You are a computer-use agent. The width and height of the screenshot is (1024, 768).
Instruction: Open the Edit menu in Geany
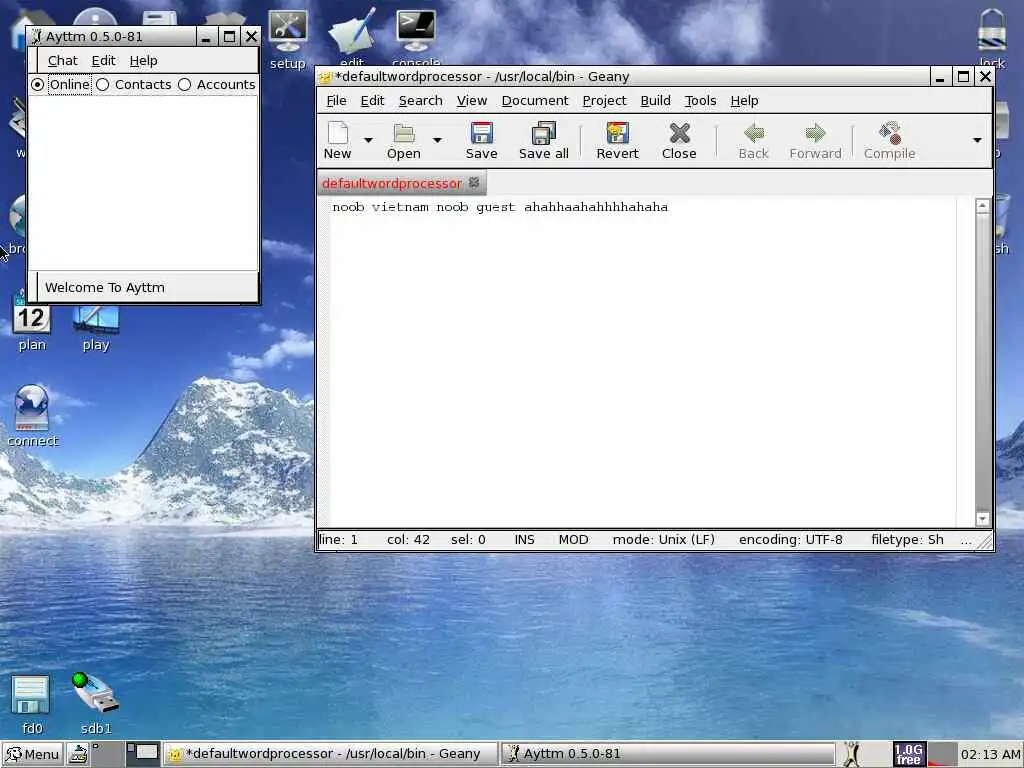372,101
